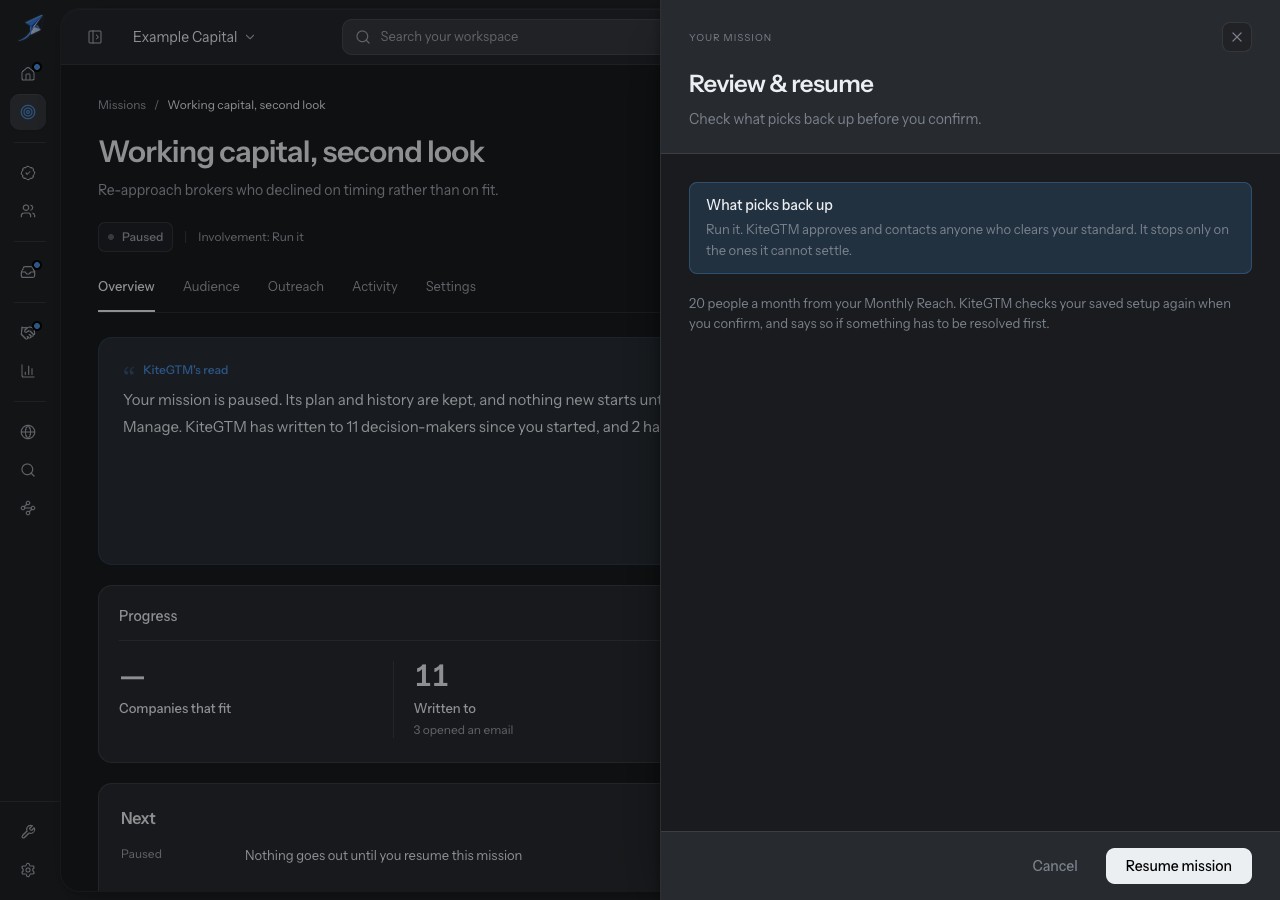
Task: Click the Companies that fit label
Action: click(x=175, y=708)
